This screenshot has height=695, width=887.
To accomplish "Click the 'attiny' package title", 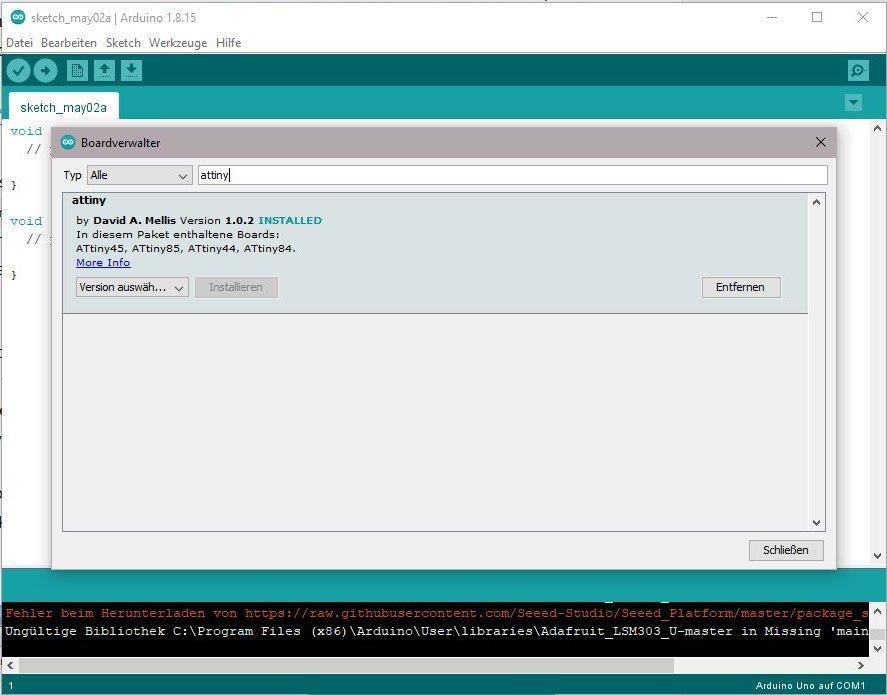I will pyautogui.click(x=89, y=200).
